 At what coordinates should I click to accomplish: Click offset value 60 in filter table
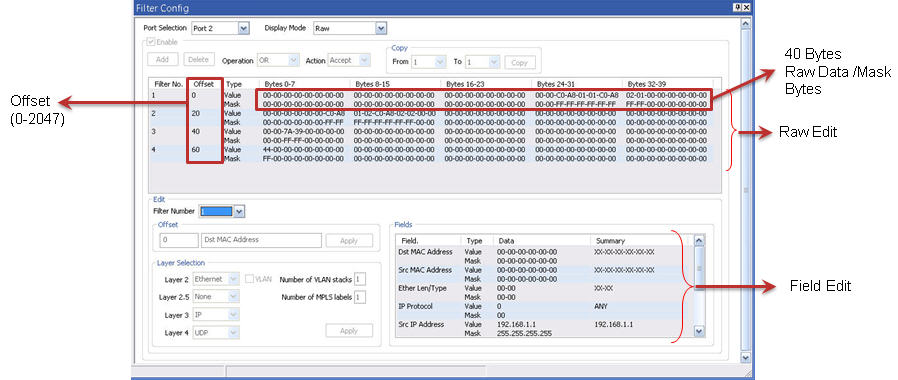[196, 150]
